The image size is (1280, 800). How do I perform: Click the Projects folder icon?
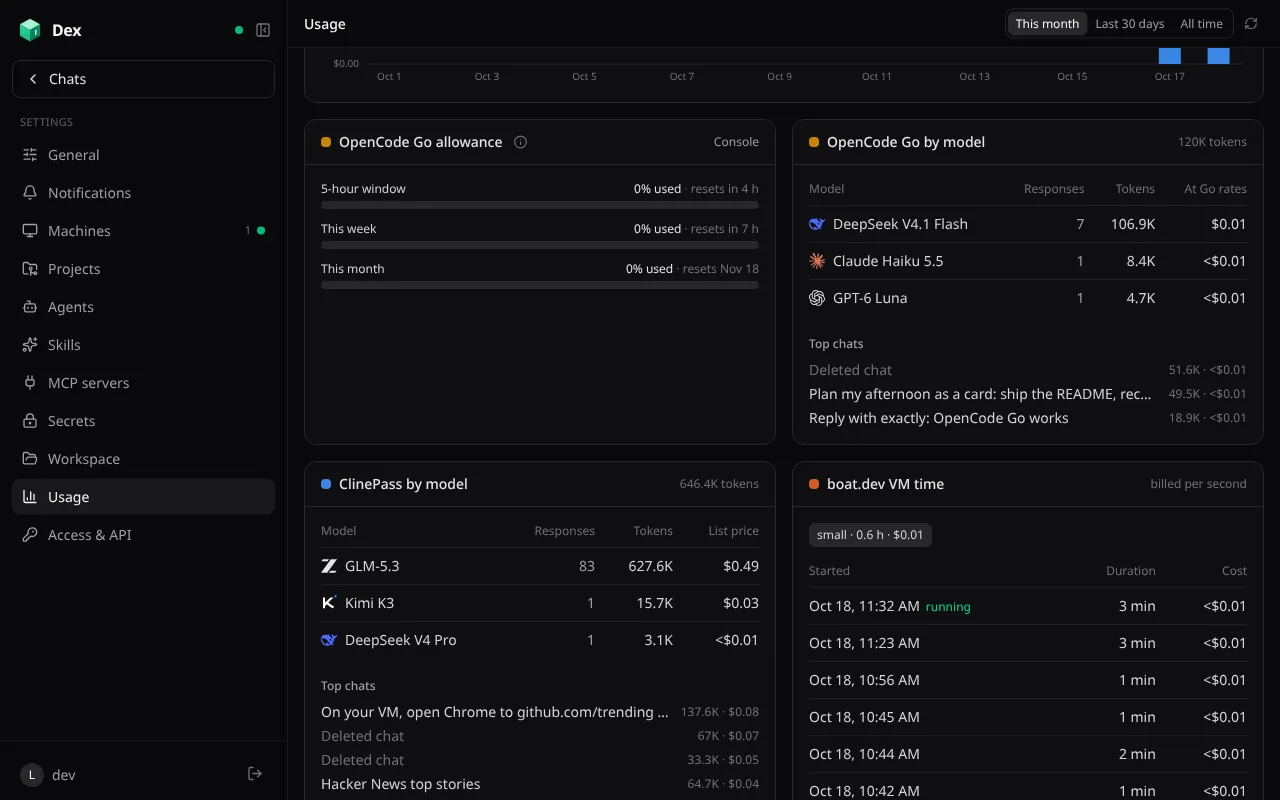(x=30, y=269)
